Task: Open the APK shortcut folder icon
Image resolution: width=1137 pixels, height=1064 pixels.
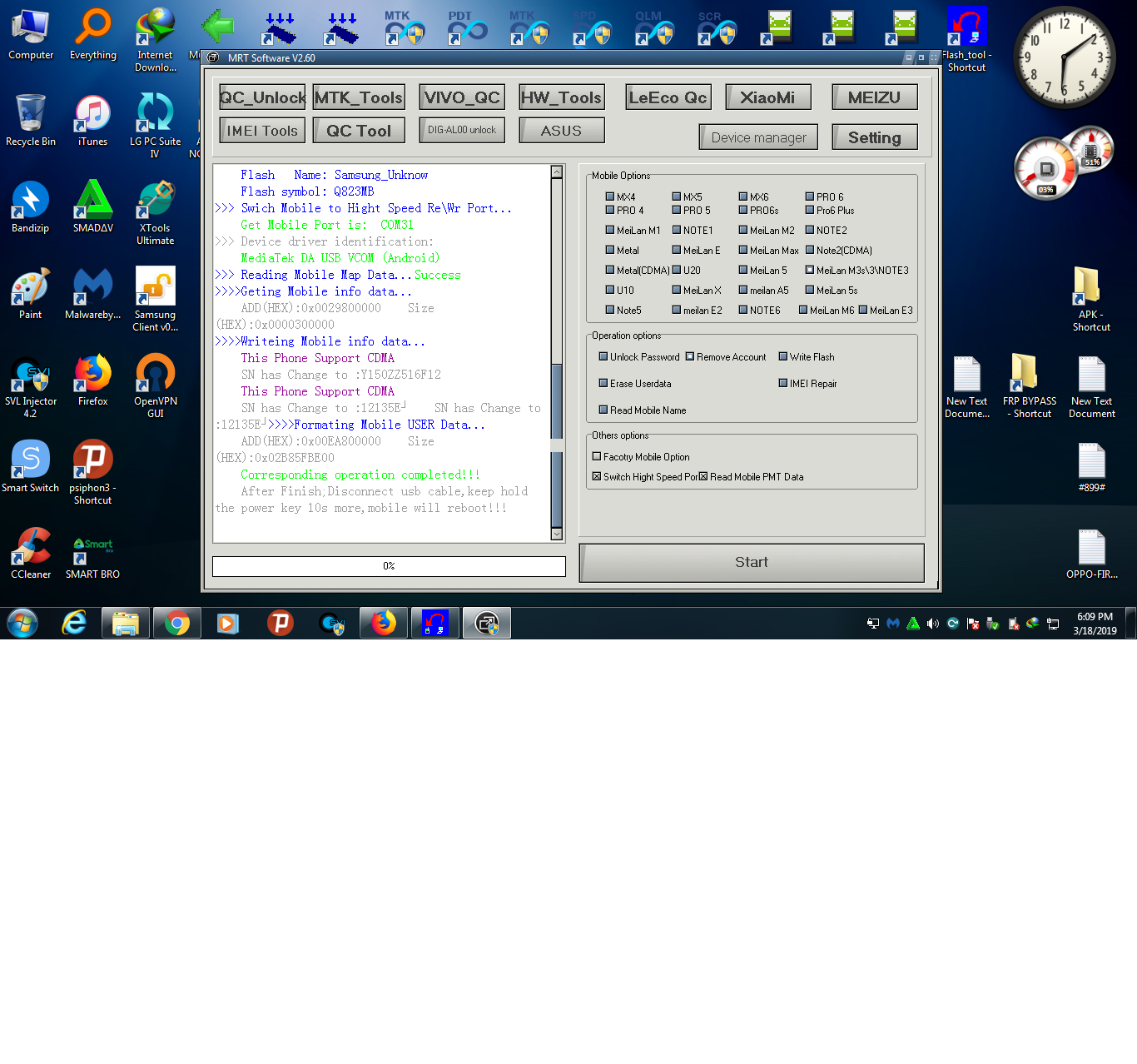Action: (x=1091, y=299)
